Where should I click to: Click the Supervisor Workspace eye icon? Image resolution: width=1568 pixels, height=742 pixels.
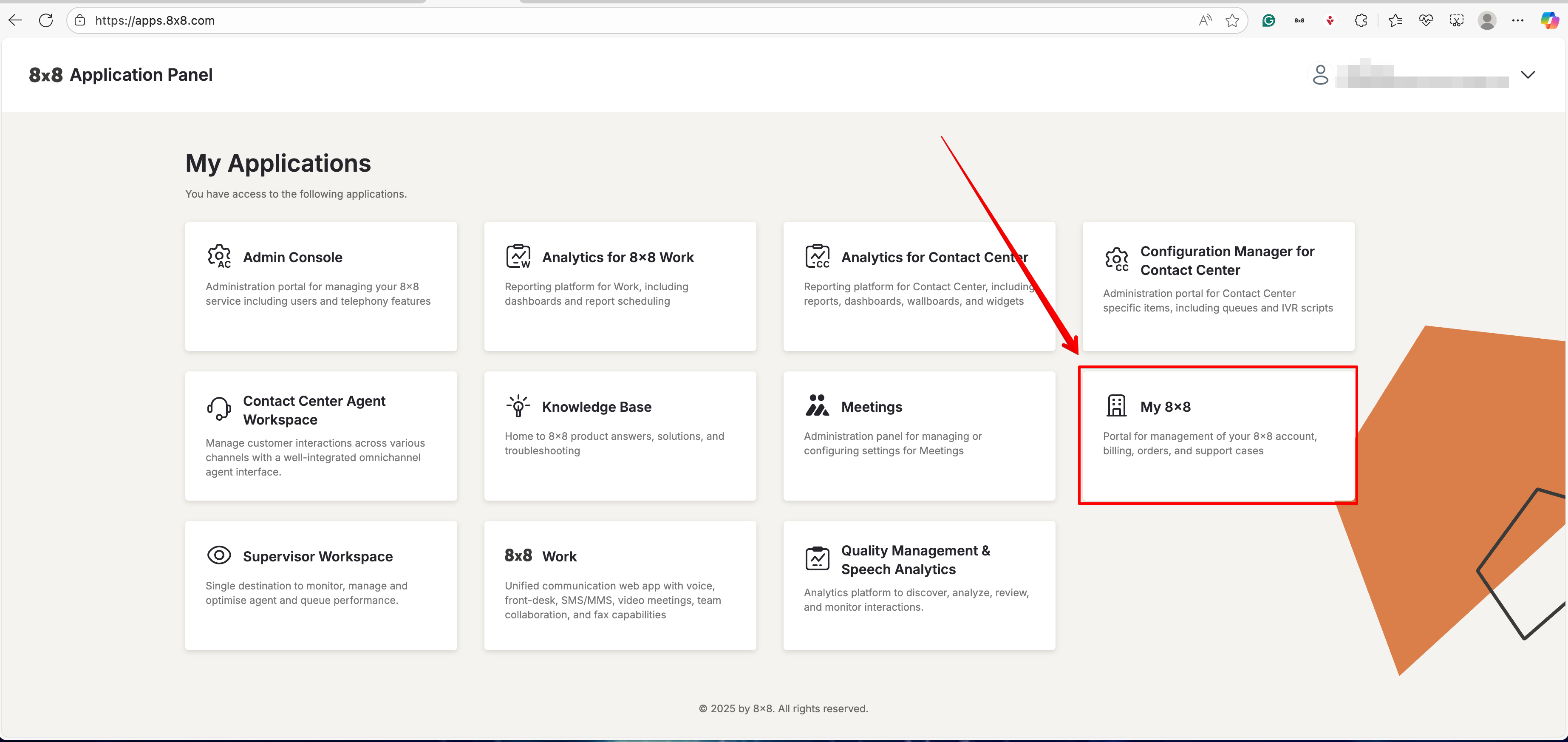[x=219, y=555]
